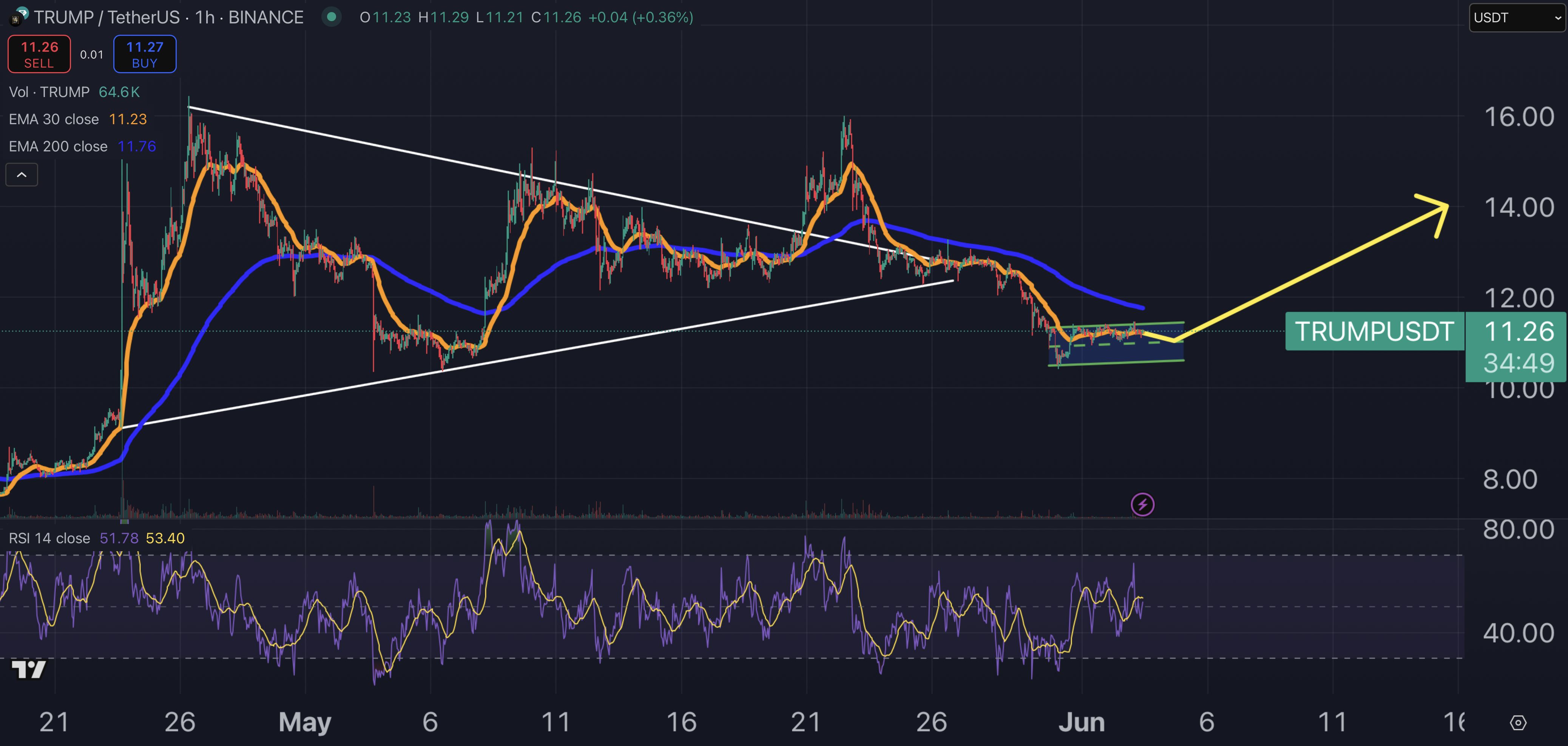Click the TRUMP / TetherUS symbol title
The width and height of the screenshot is (1568, 746).
tap(106, 17)
